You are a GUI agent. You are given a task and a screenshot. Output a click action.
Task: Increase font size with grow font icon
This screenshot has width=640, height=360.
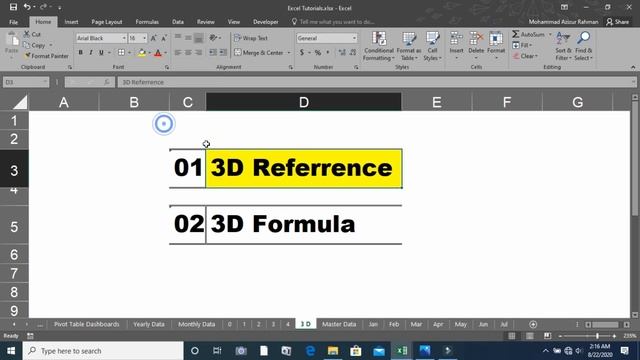click(x=153, y=38)
